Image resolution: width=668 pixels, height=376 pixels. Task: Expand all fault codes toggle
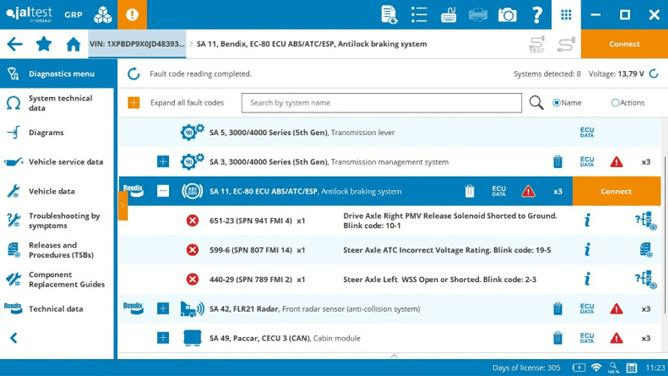coord(133,103)
